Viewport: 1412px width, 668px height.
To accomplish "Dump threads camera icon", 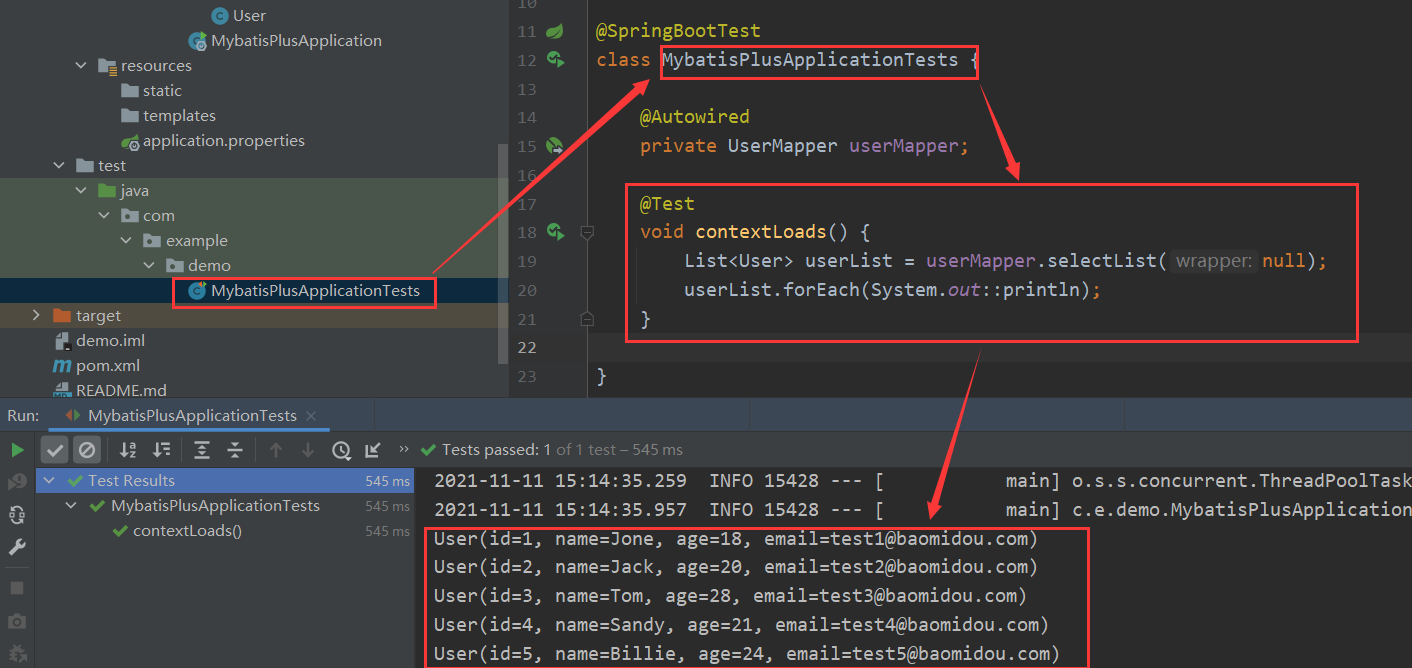I will coord(17,621).
